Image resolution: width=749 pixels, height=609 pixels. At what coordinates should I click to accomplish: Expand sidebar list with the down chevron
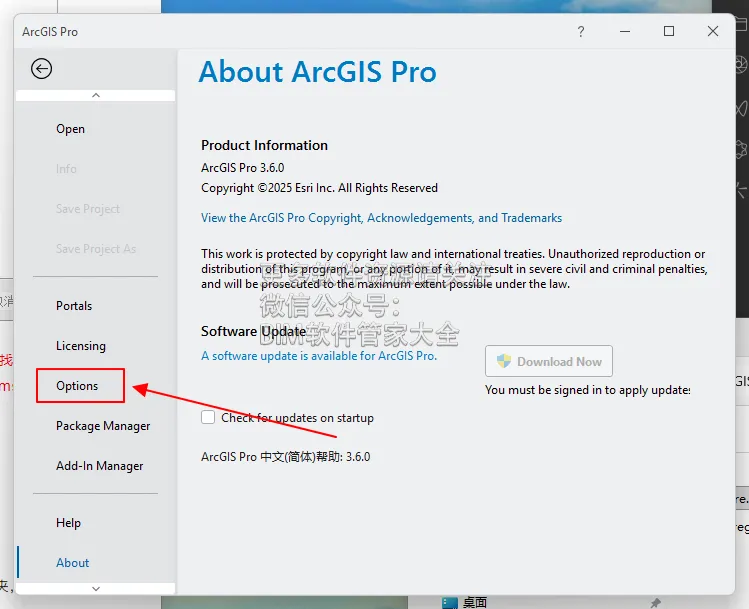point(96,588)
